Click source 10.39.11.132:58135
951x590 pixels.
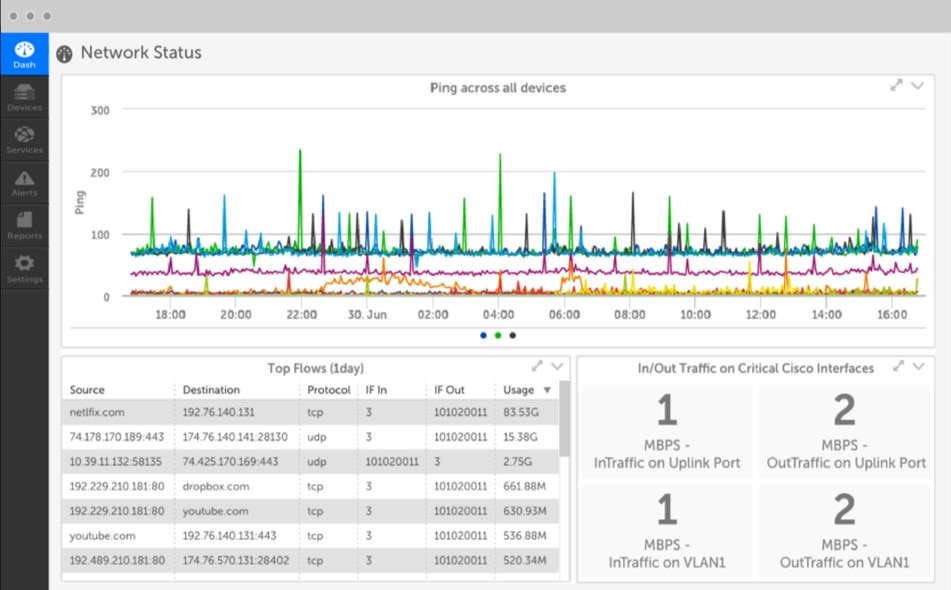click(115, 462)
